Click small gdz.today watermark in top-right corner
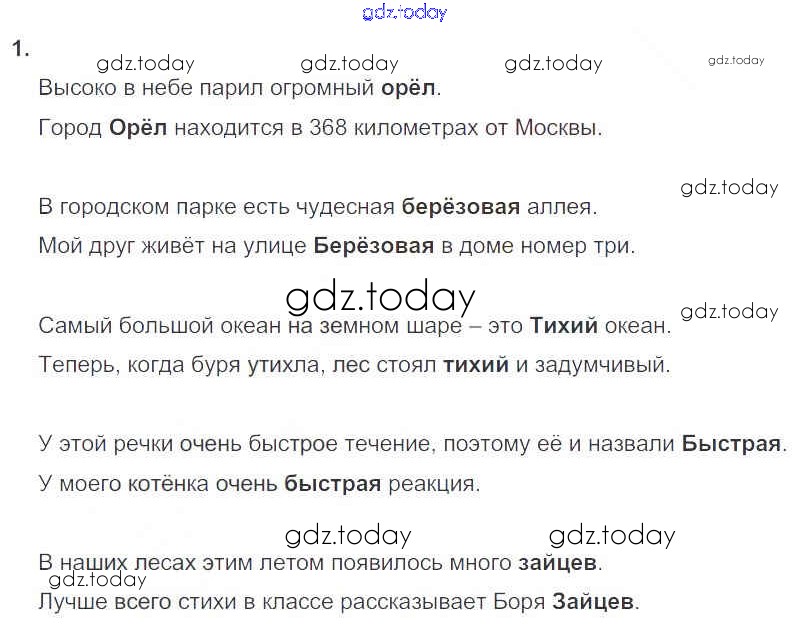The width and height of the screenshot is (808, 628). coord(736,60)
